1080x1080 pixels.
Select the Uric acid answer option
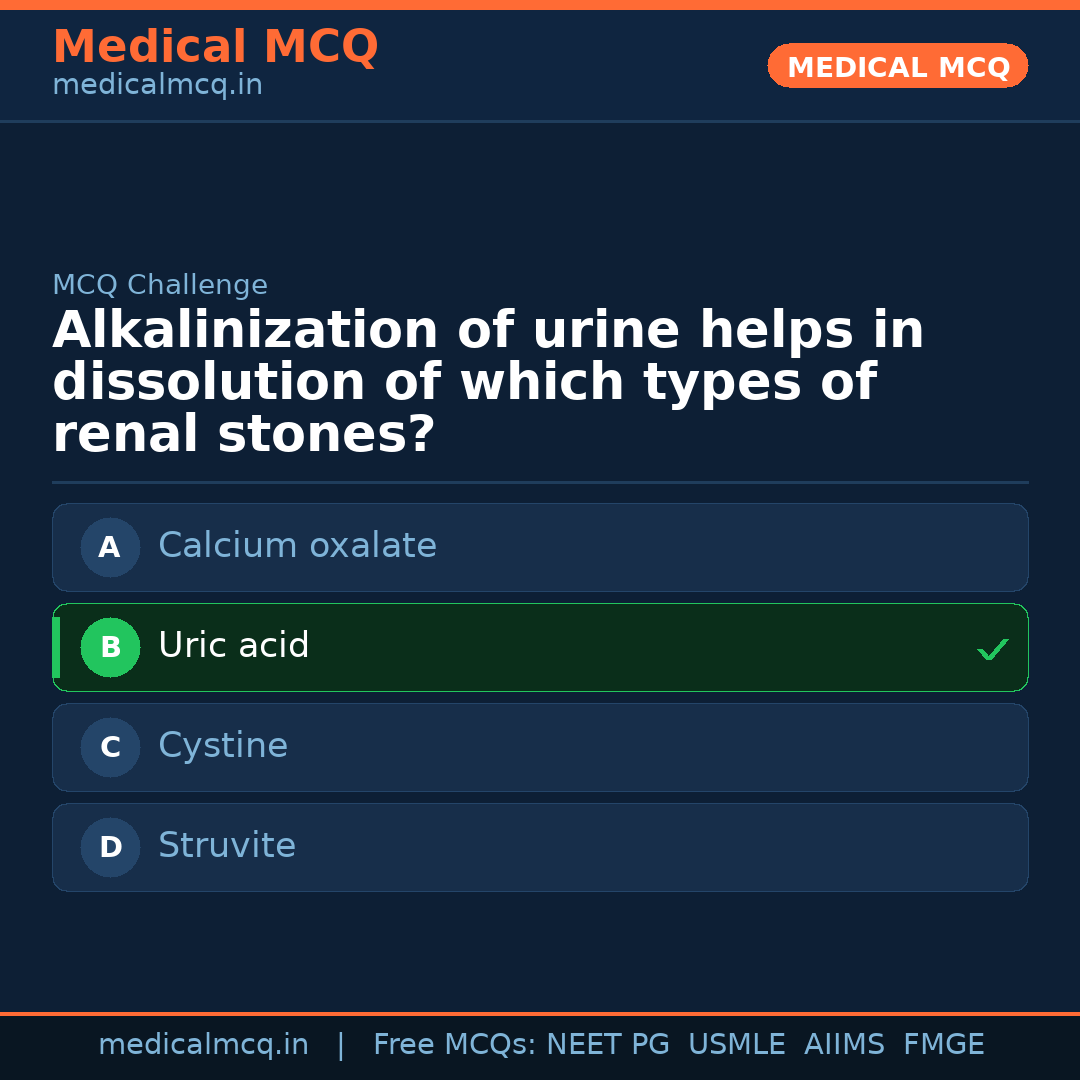click(x=540, y=647)
